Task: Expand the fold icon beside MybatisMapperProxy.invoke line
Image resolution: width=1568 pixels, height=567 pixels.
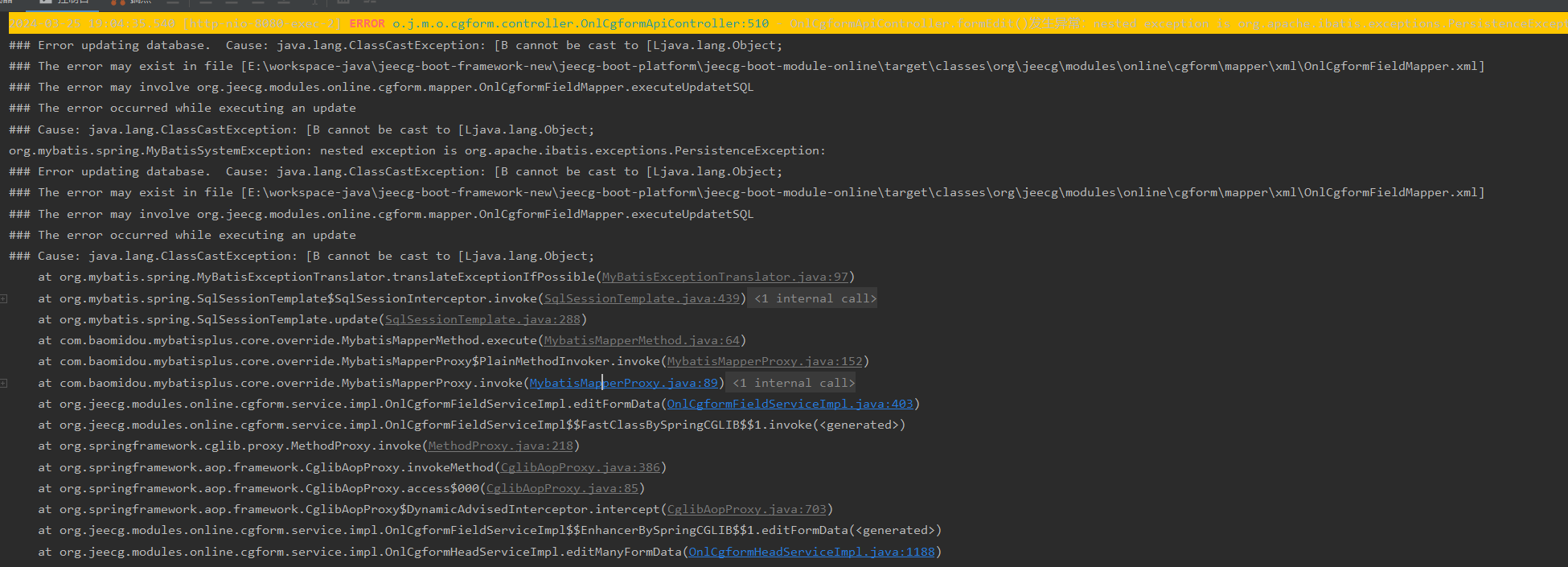Action: click(4, 383)
